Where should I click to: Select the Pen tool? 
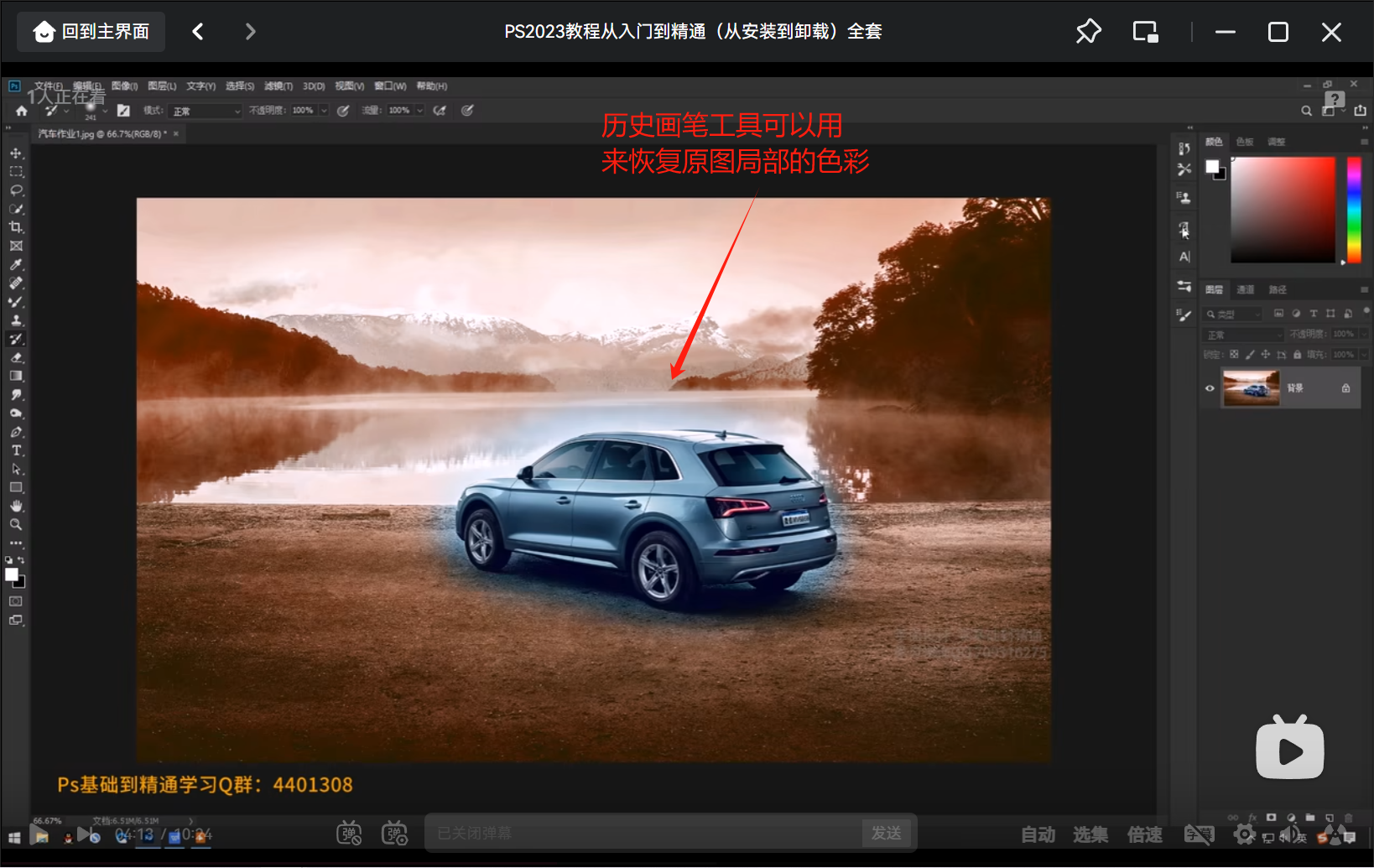click(16, 432)
